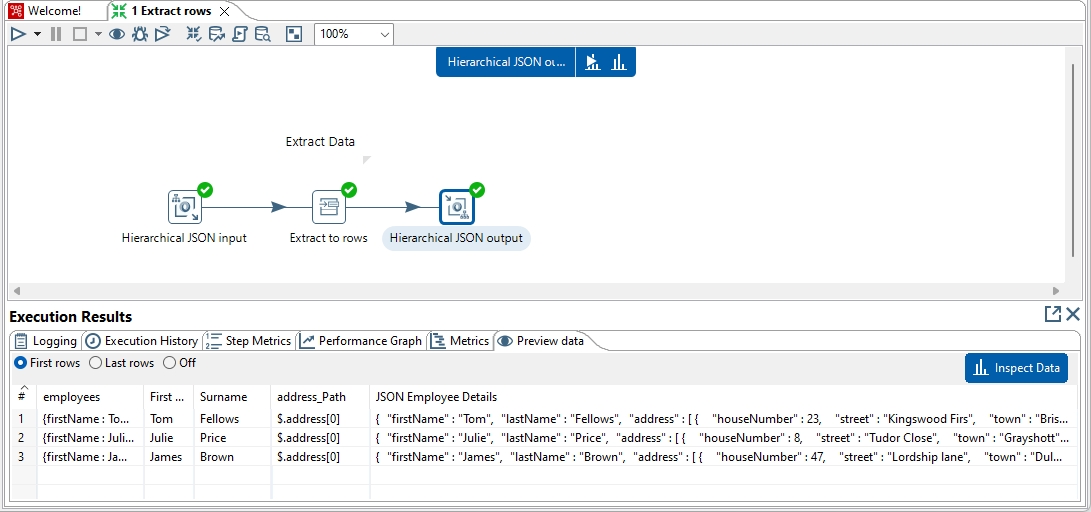Viewport: 1091px width, 512px height.
Task: Expand the Run options dropdown arrow
Action: (x=37, y=34)
